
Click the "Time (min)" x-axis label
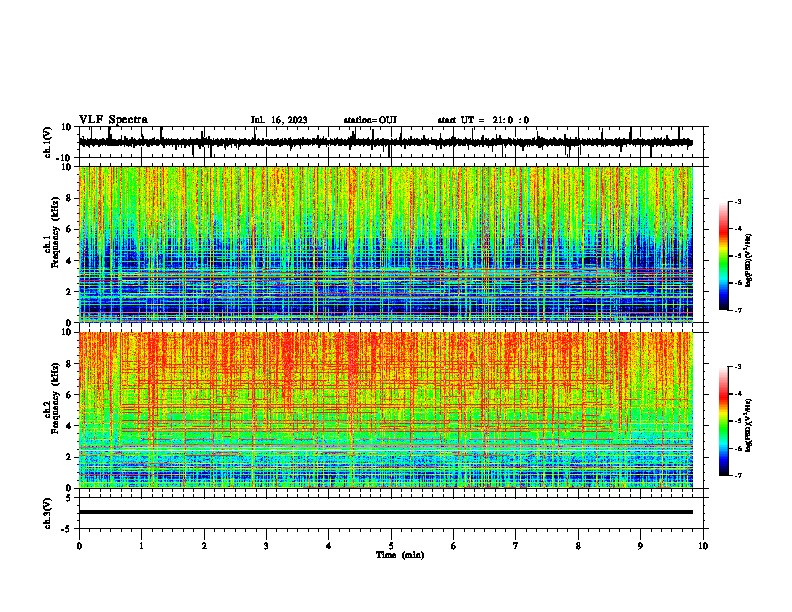pyautogui.click(x=400, y=555)
